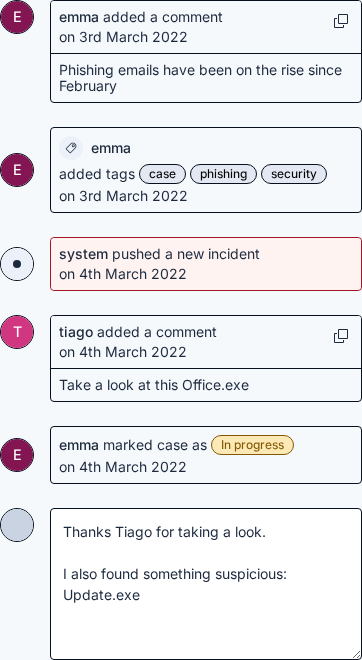362x660 pixels.
Task: Click system pushed a new incident entry
Action: click(206, 264)
